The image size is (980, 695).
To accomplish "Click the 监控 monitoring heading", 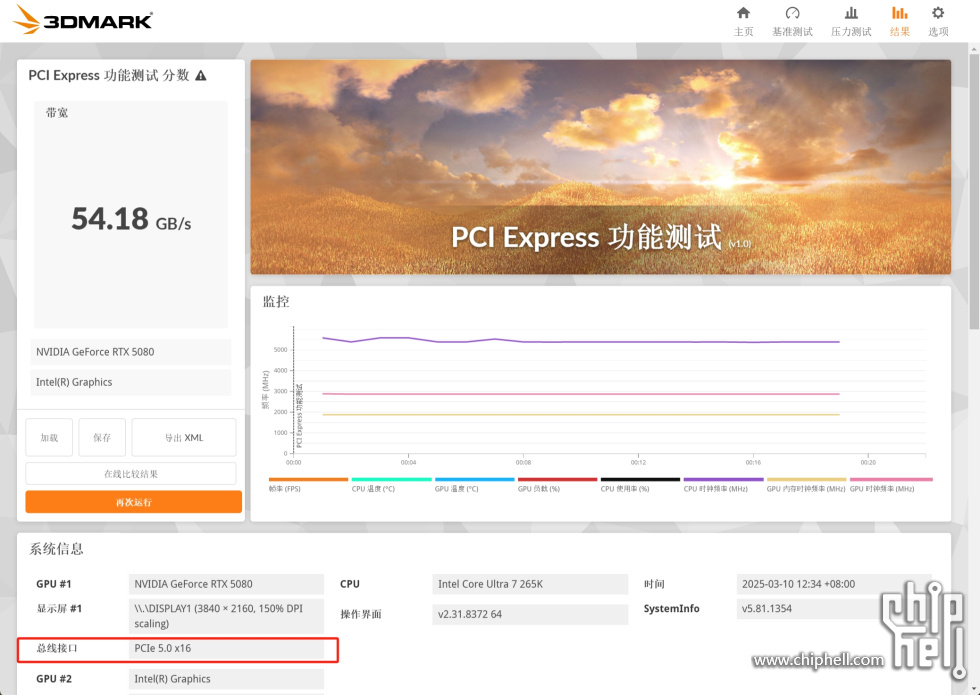I will (276, 302).
